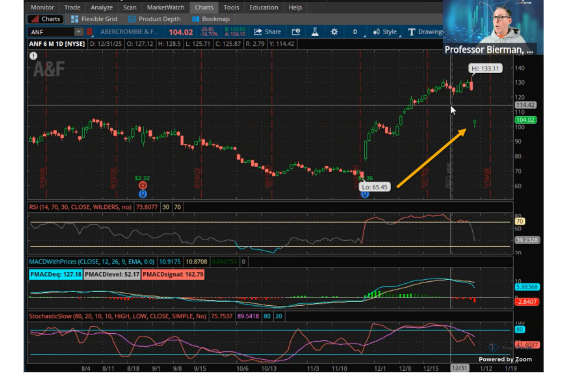Screen dimensions: 561x378
Task: Open the D aggregation period selector
Action: click(355, 32)
